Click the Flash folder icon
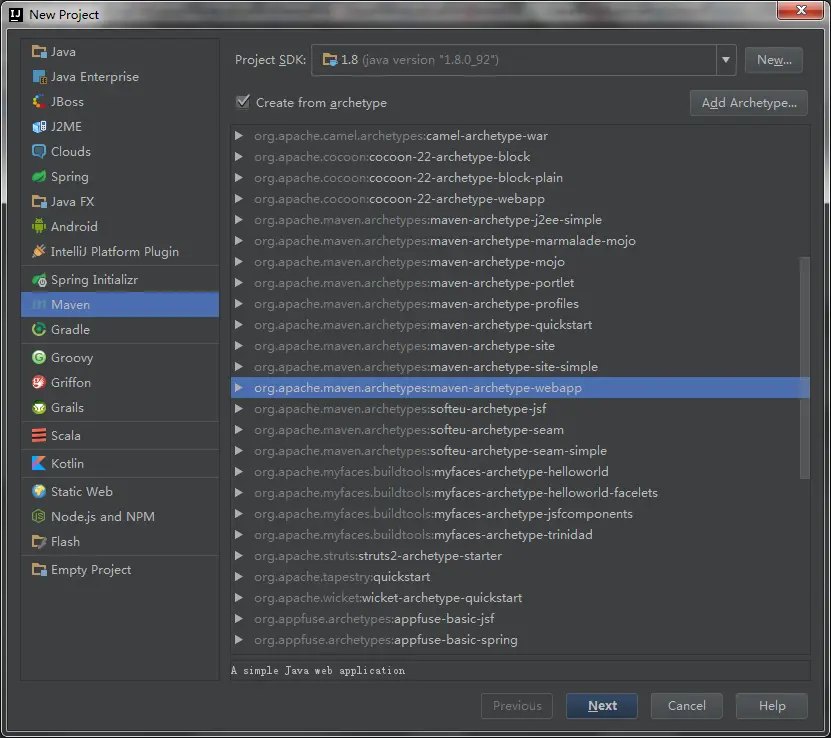The image size is (831, 738). [x=39, y=541]
